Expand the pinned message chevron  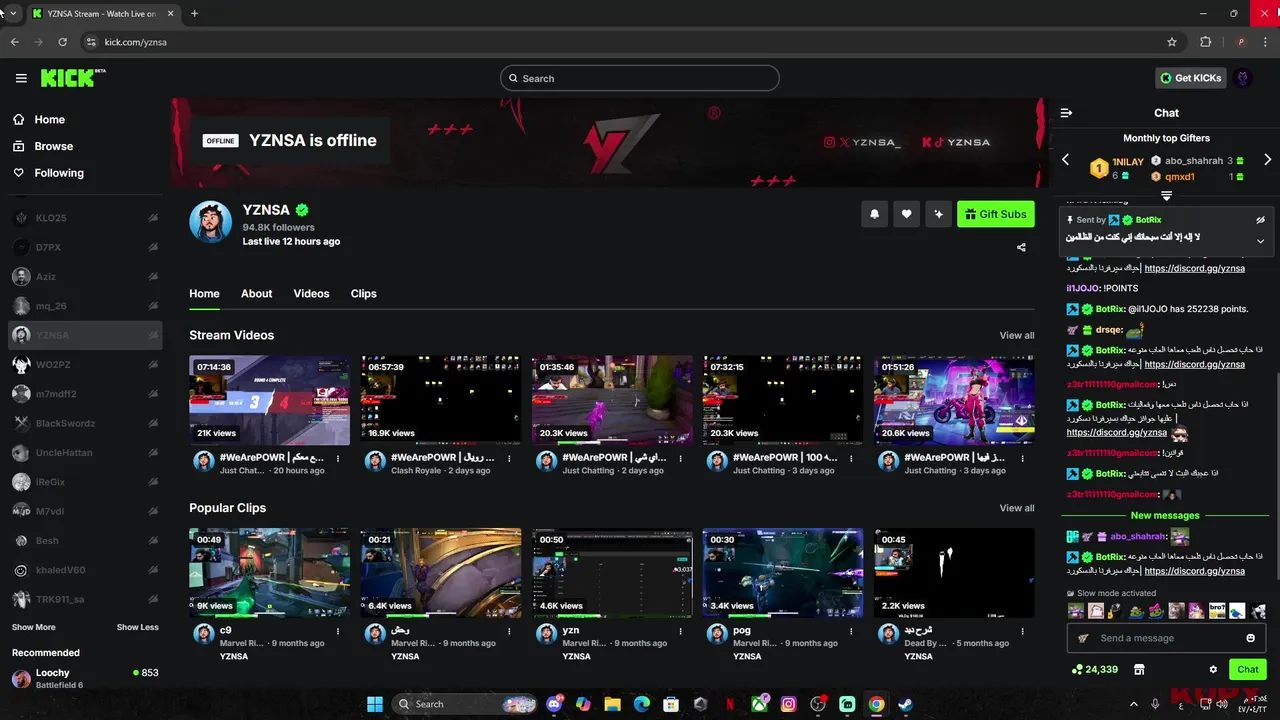tap(1260, 241)
